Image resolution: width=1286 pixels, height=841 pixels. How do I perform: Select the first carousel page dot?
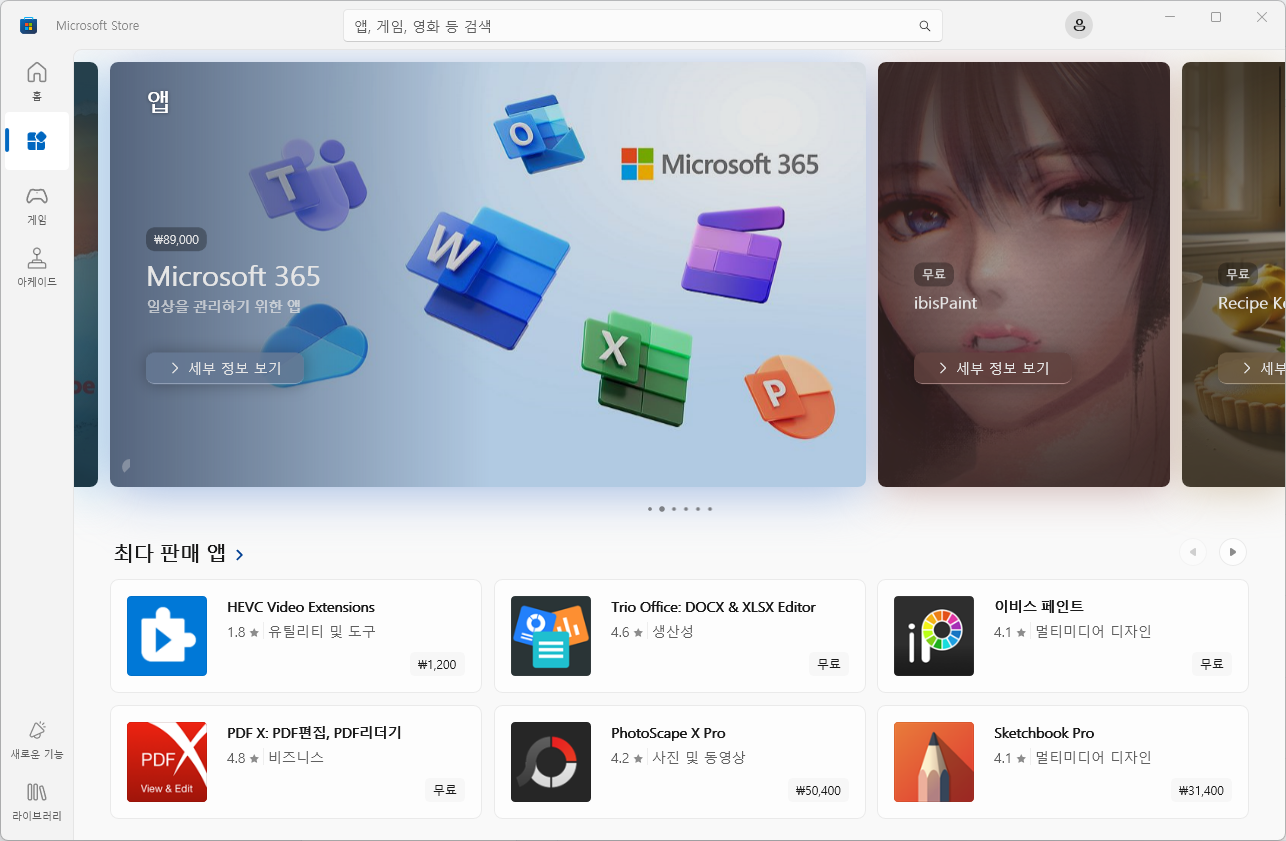coord(650,509)
